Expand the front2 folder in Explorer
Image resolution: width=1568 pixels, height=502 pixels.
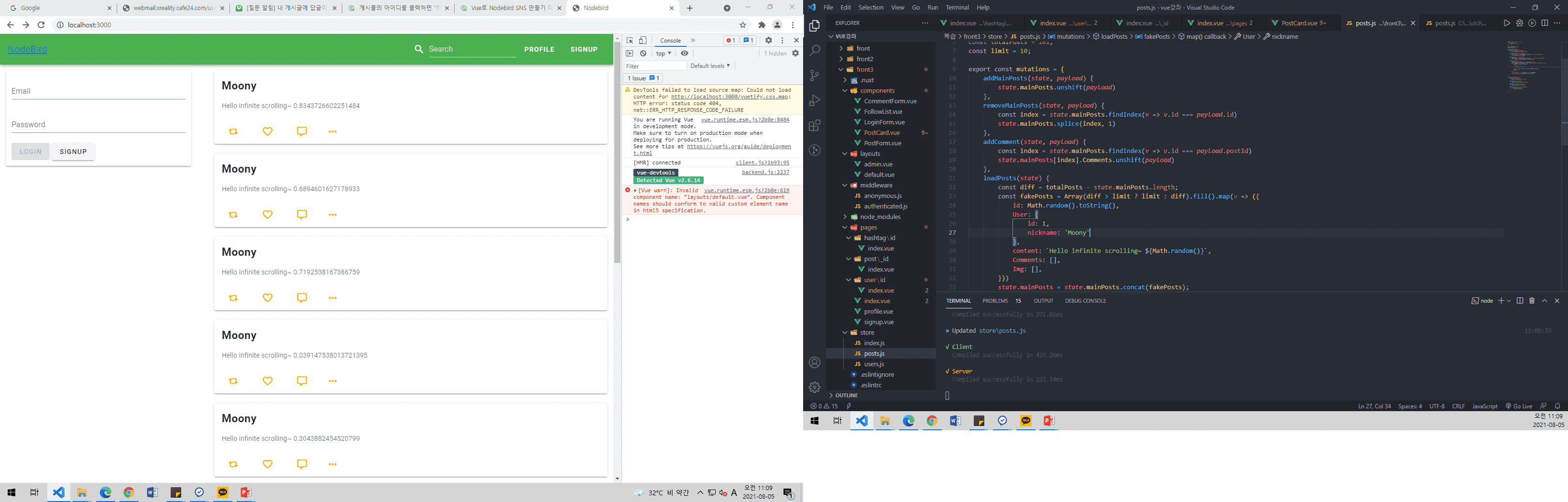click(864, 59)
